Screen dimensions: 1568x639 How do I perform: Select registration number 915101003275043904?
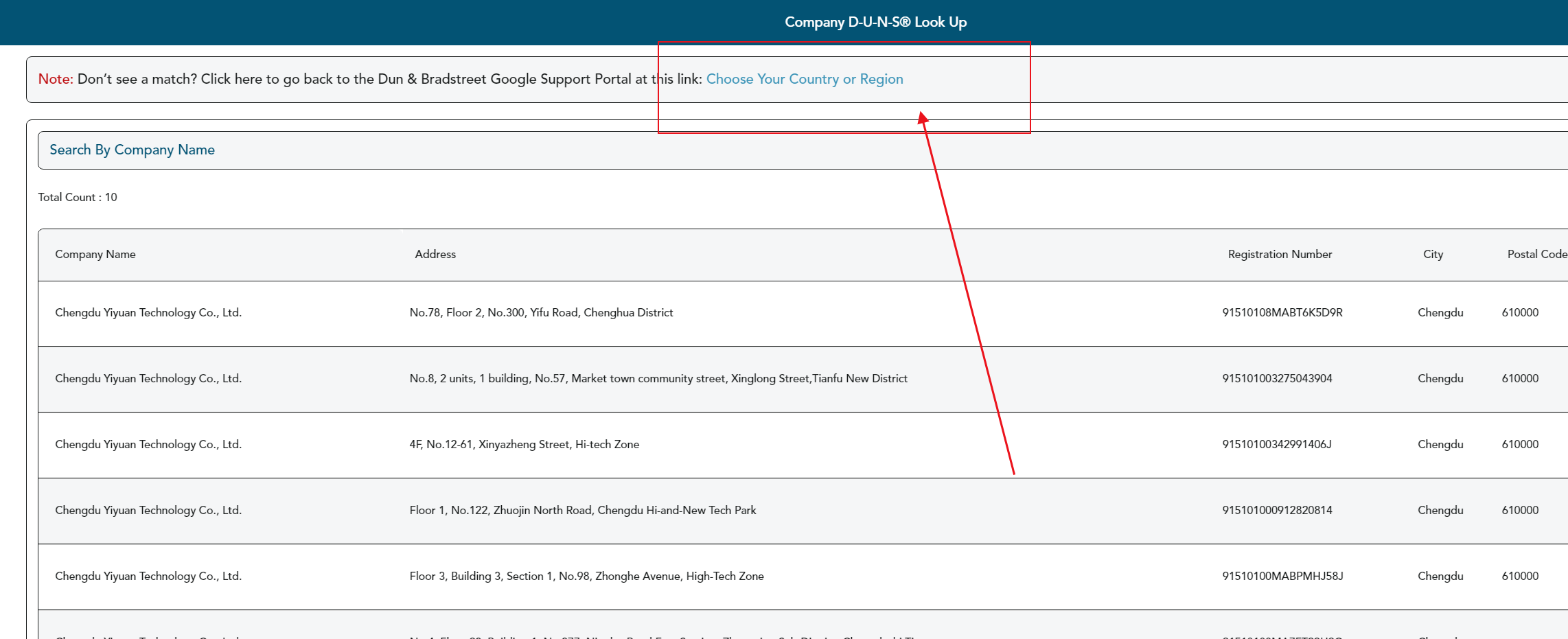1277,378
